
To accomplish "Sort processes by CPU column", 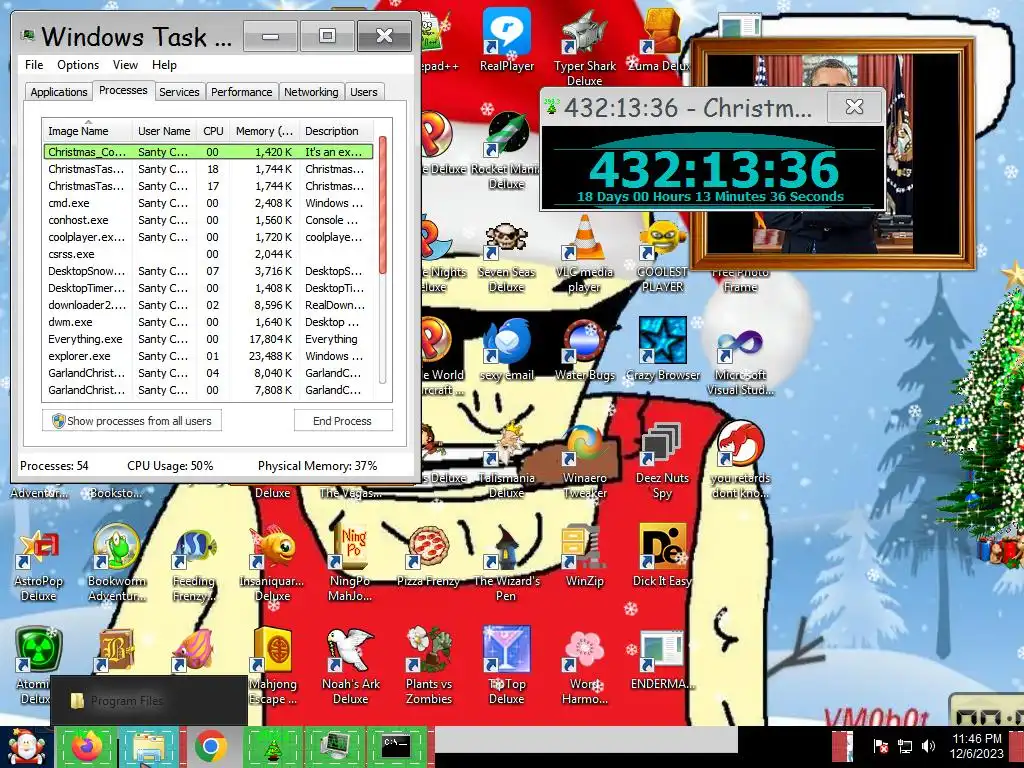I will click(213, 131).
